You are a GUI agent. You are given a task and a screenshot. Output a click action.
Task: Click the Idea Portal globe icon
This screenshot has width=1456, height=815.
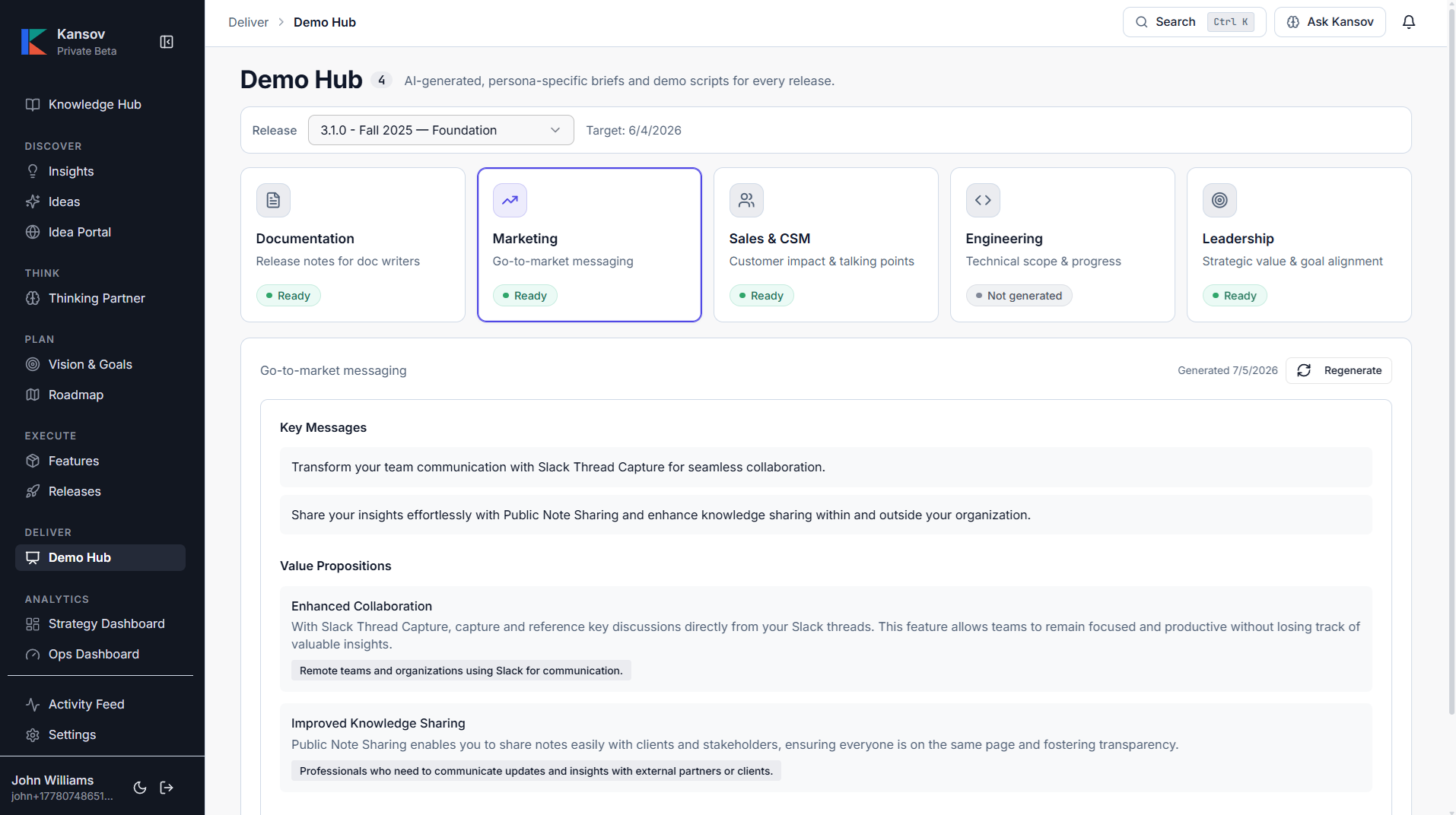tap(33, 233)
